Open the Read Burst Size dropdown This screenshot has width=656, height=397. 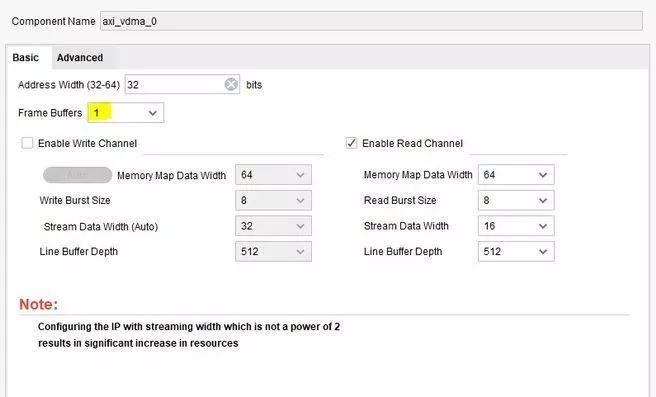516,200
